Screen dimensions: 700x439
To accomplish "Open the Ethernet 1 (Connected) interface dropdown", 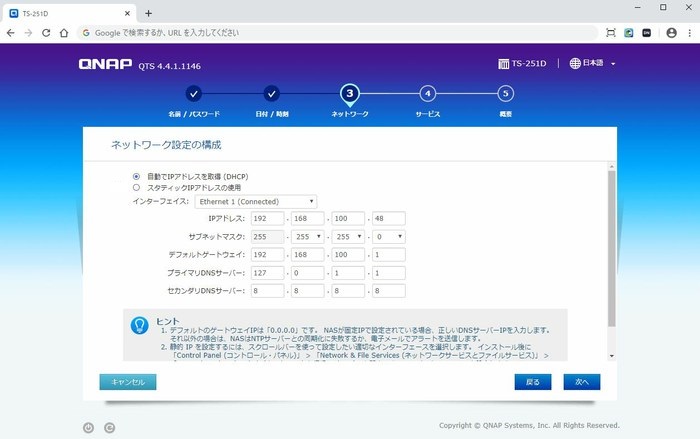I will point(256,201).
